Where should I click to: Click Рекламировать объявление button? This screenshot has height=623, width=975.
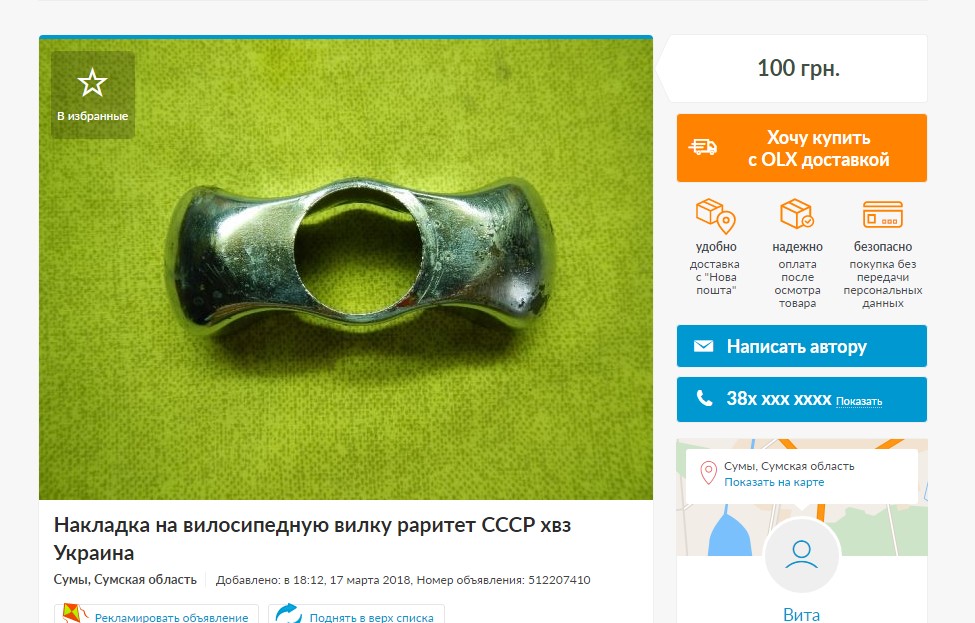(156, 614)
